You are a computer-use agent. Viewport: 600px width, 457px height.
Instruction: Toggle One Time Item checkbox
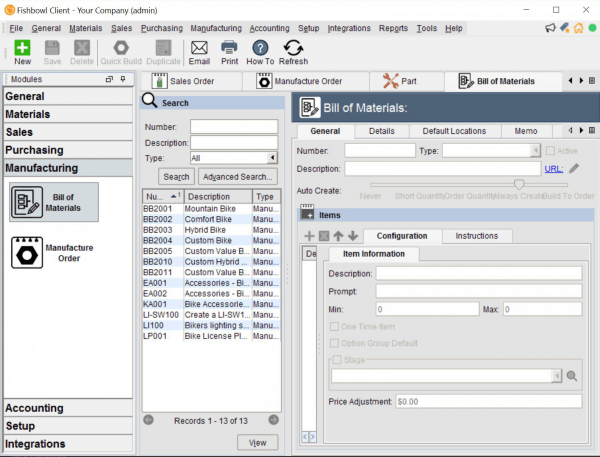334,326
